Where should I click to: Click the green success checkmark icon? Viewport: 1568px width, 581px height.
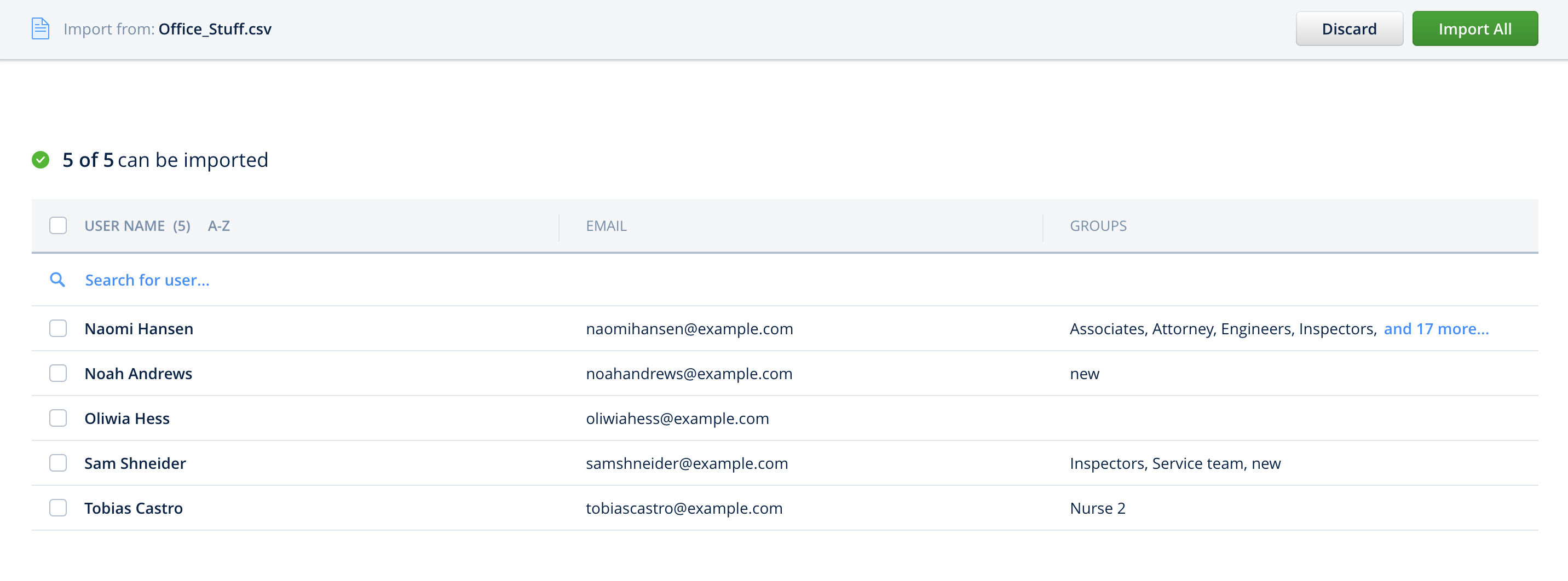coord(40,160)
